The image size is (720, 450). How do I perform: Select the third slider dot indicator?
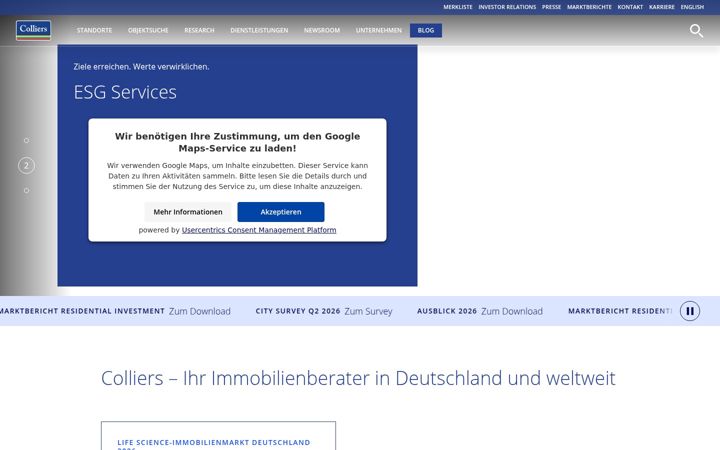click(x=27, y=191)
